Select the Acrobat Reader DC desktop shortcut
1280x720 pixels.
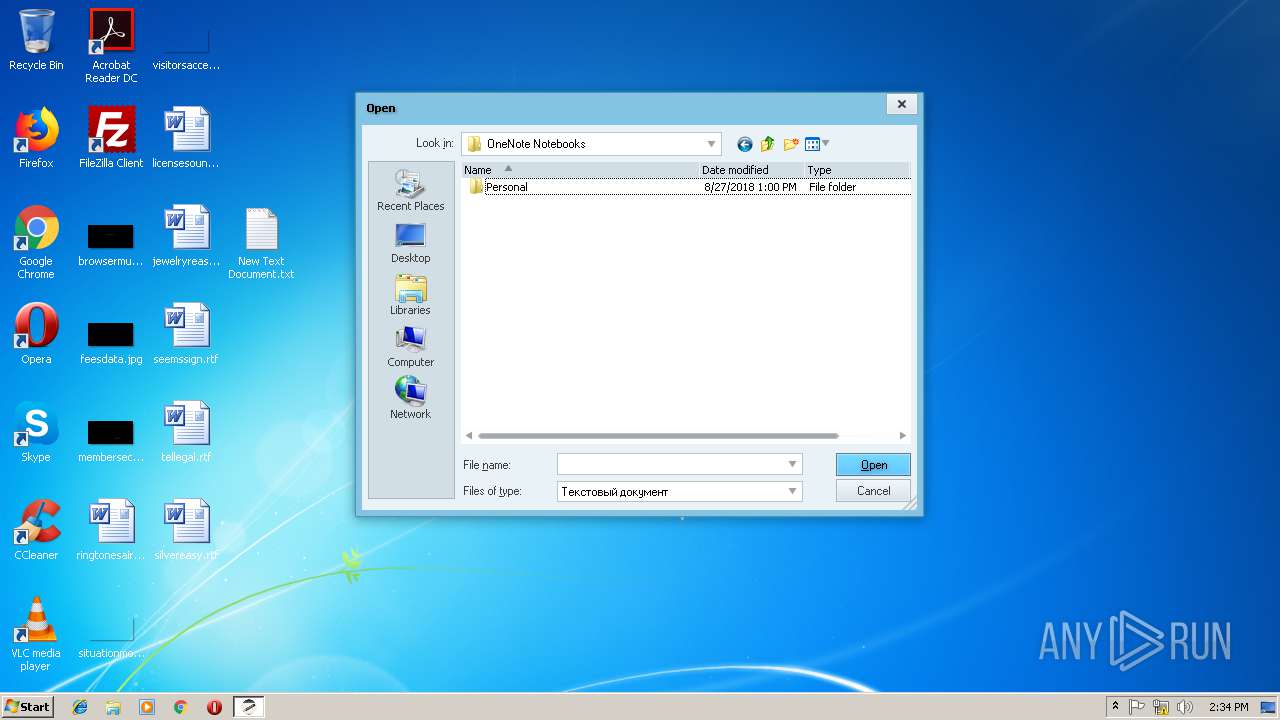coord(111,46)
